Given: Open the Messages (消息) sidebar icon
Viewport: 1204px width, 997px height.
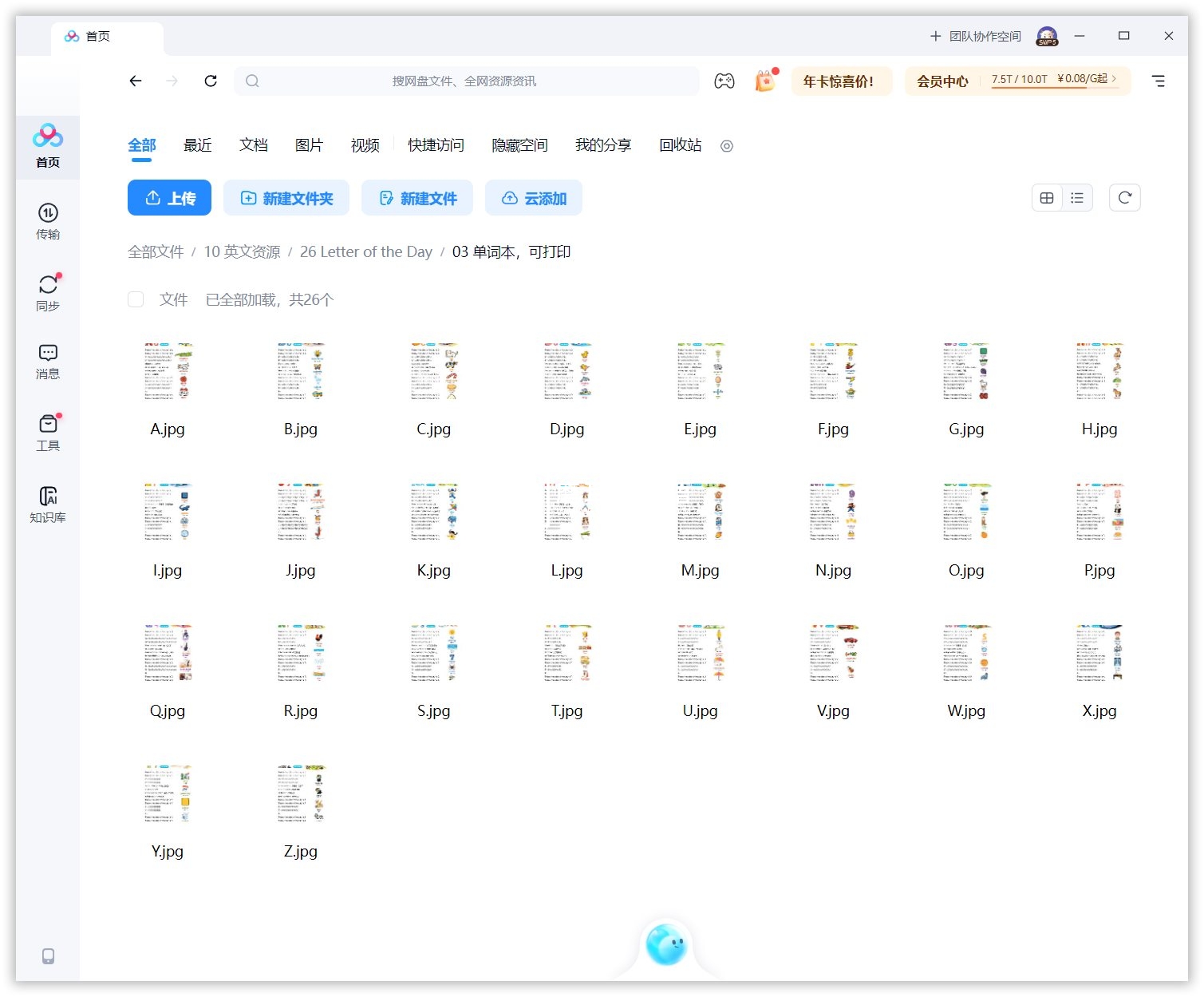Looking at the screenshot, I should tap(48, 361).
